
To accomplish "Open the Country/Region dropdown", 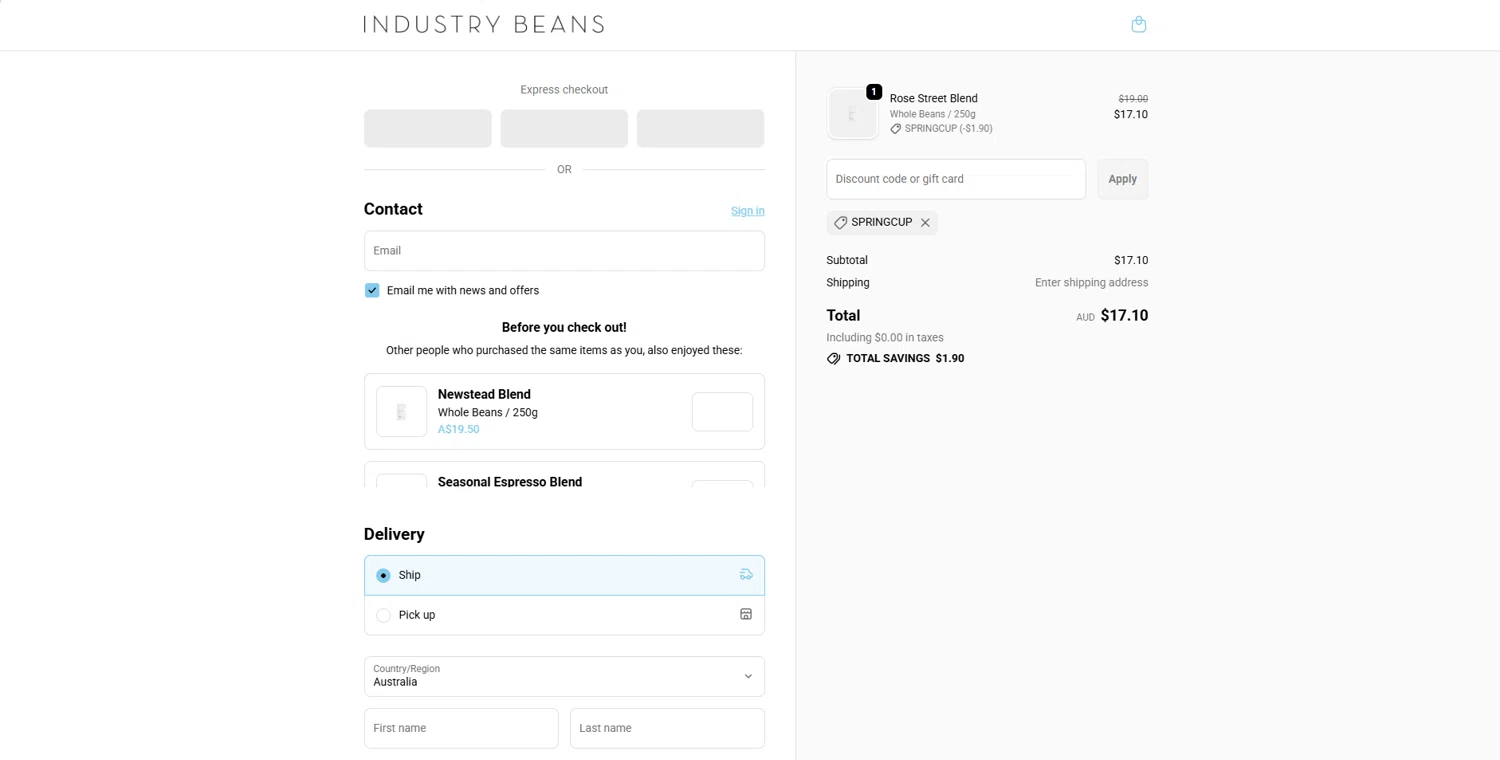I will click(x=564, y=676).
